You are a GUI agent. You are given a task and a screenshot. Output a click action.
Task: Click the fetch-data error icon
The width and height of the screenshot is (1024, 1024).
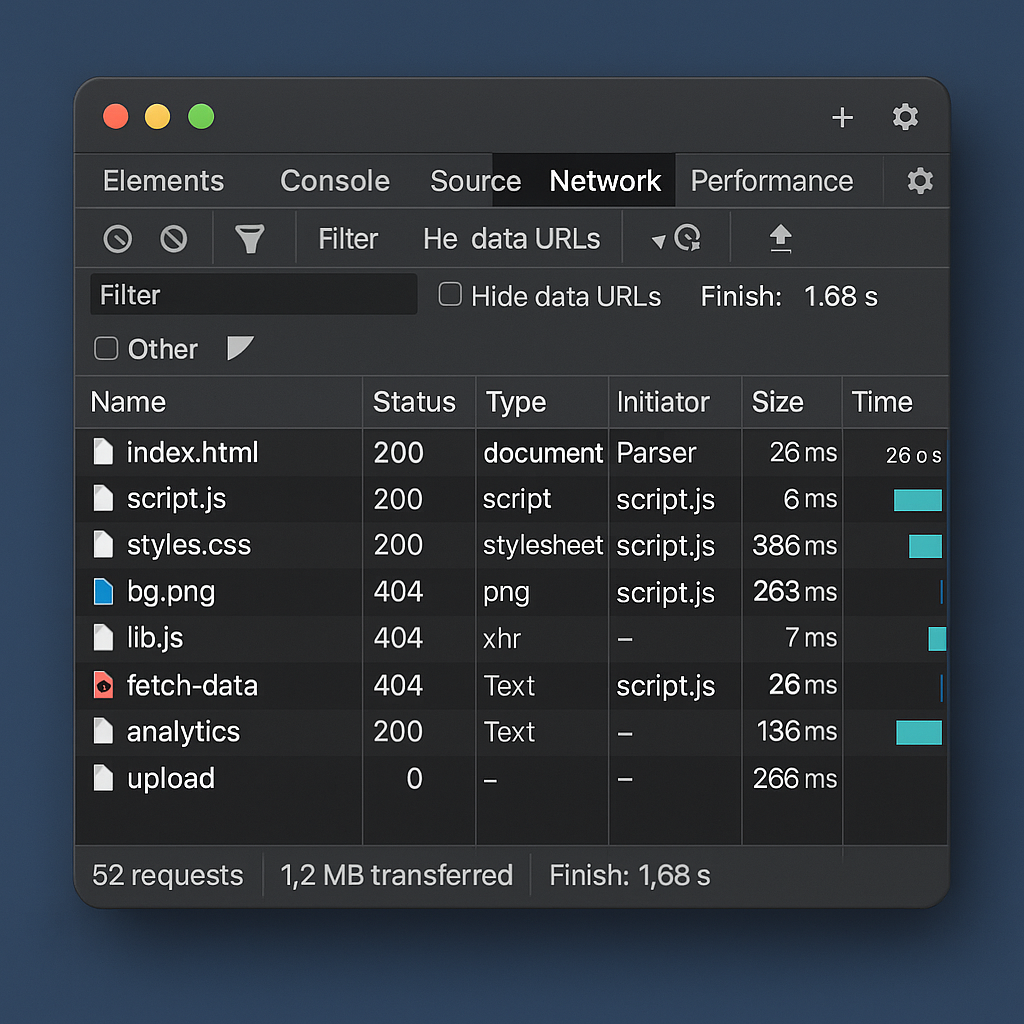pyautogui.click(x=103, y=685)
